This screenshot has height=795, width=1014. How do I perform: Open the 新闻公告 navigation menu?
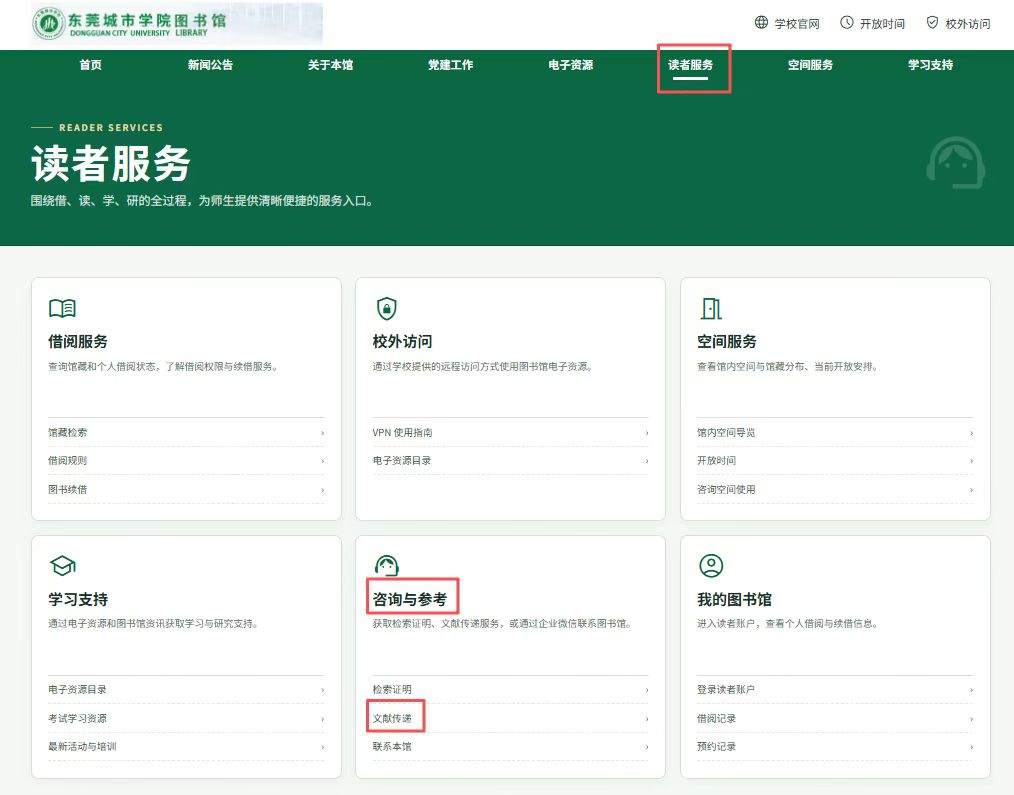click(x=210, y=65)
